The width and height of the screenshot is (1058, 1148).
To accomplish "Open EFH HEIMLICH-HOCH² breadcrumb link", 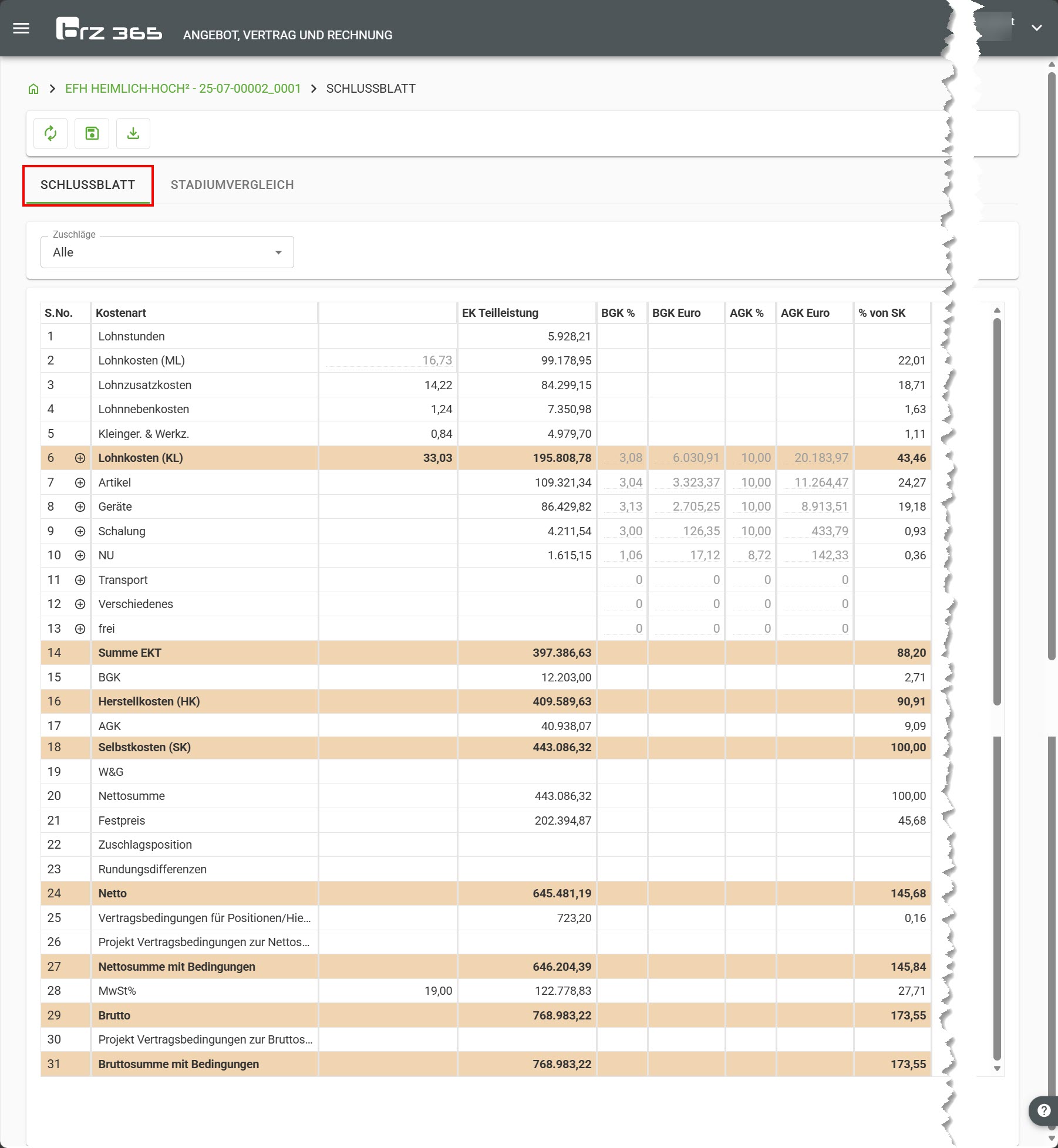I will (x=183, y=89).
